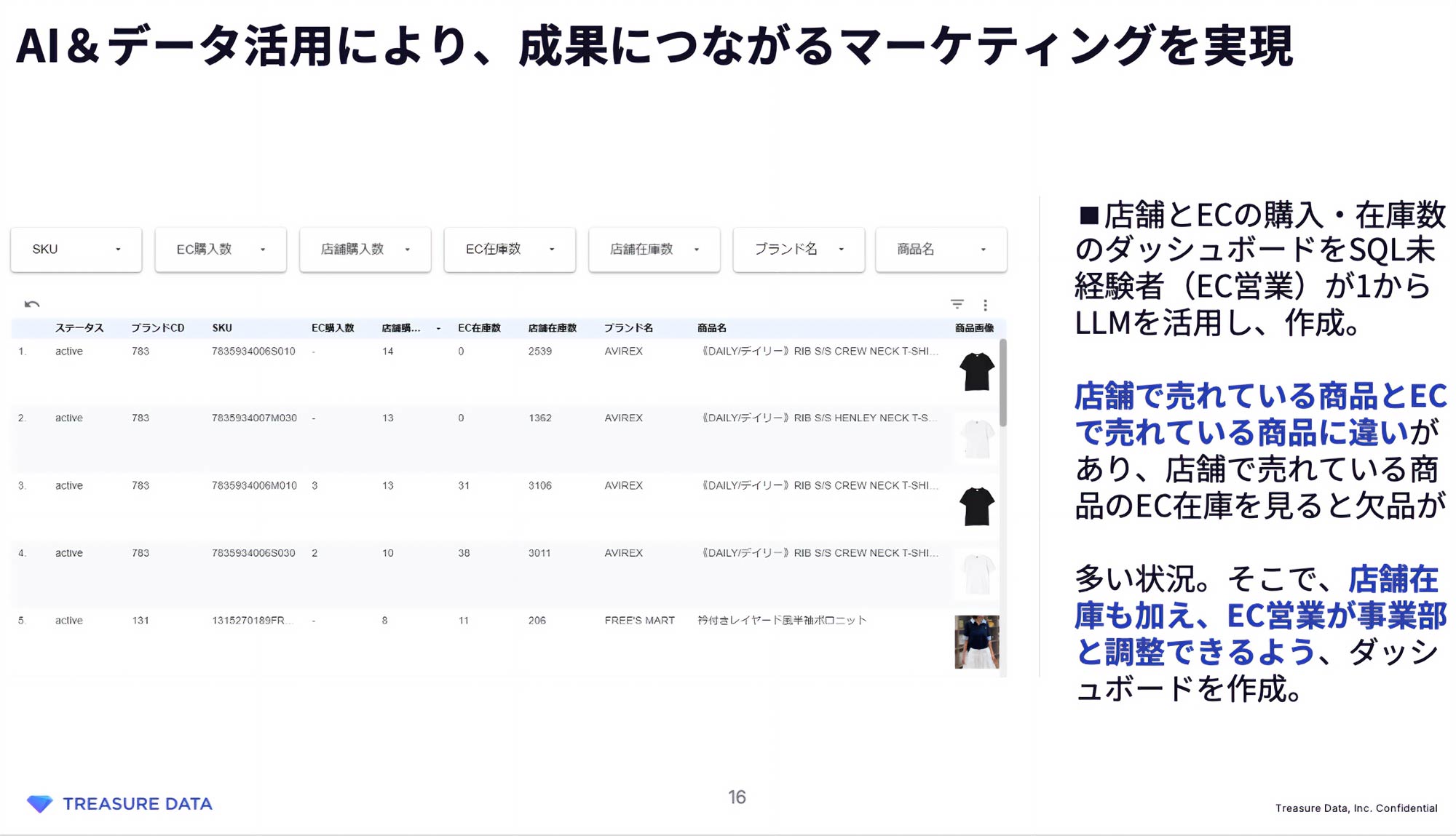Image resolution: width=1456 pixels, height=836 pixels.
Task: Open the sort arrow on 店舗購入数 column
Action: coord(439,328)
